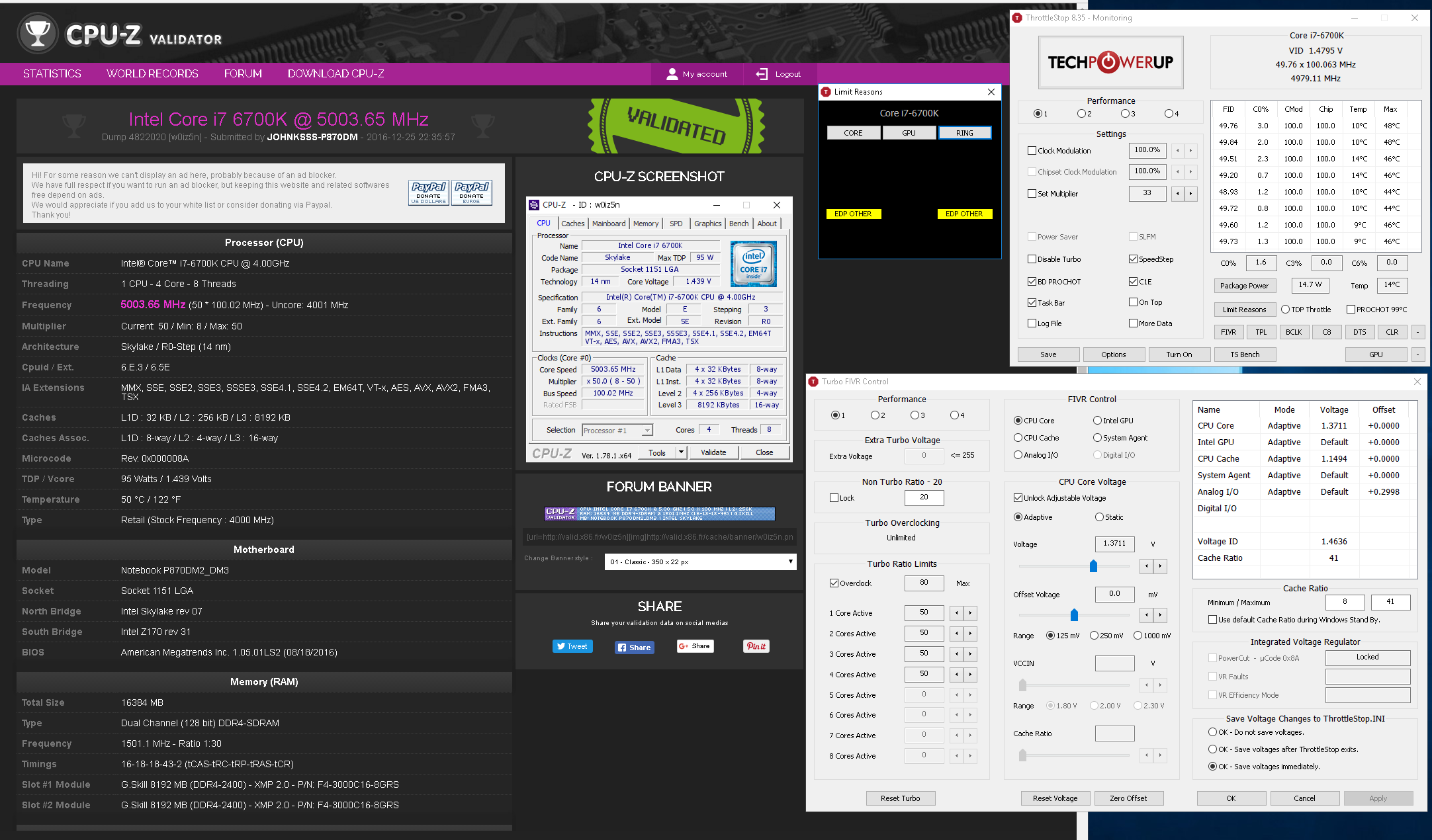Click the TechPowerUp logo in ThrottleStop
This screenshot has width=1432, height=840.
tap(1110, 62)
